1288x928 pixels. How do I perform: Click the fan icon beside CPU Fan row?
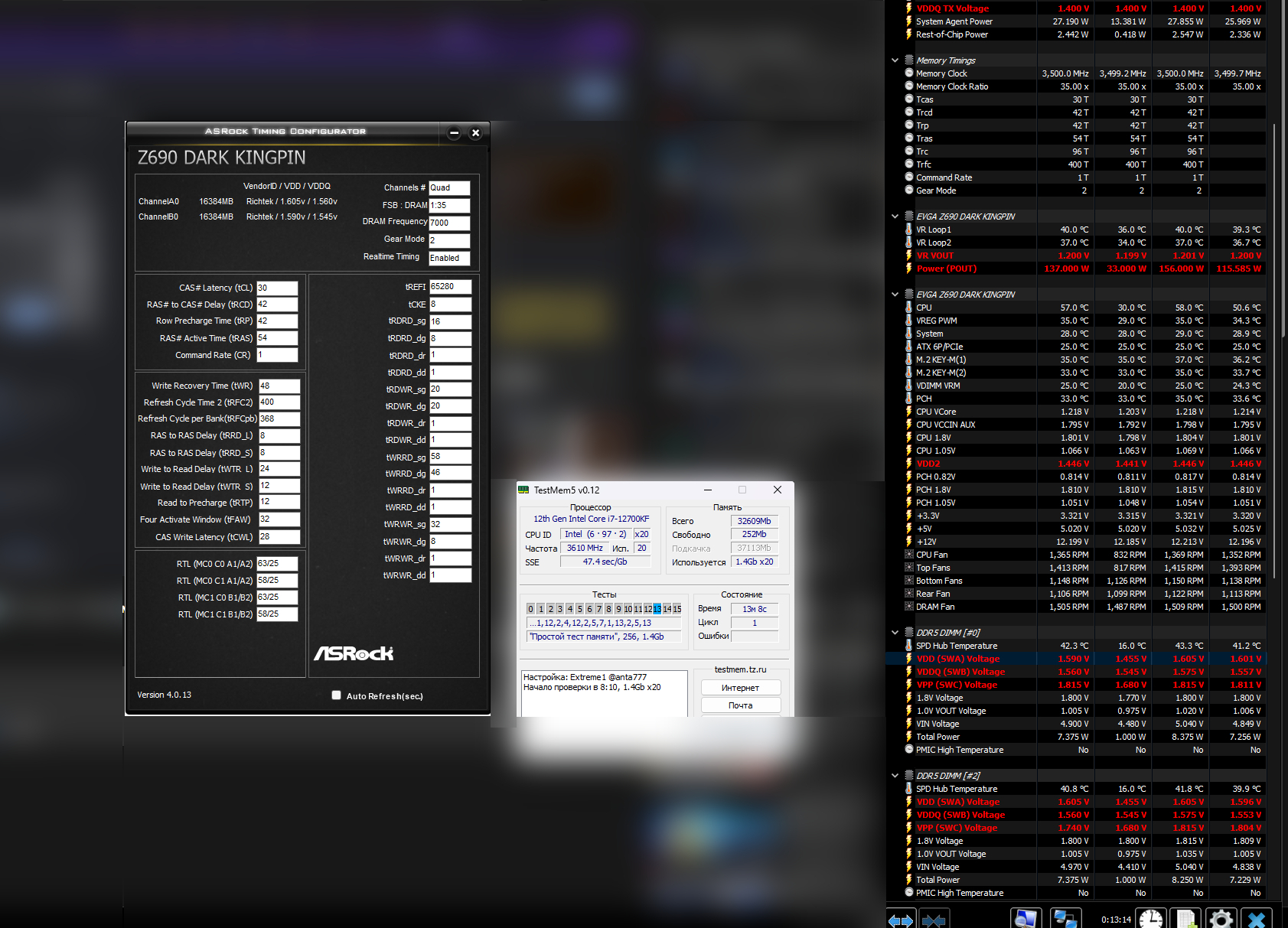909,555
